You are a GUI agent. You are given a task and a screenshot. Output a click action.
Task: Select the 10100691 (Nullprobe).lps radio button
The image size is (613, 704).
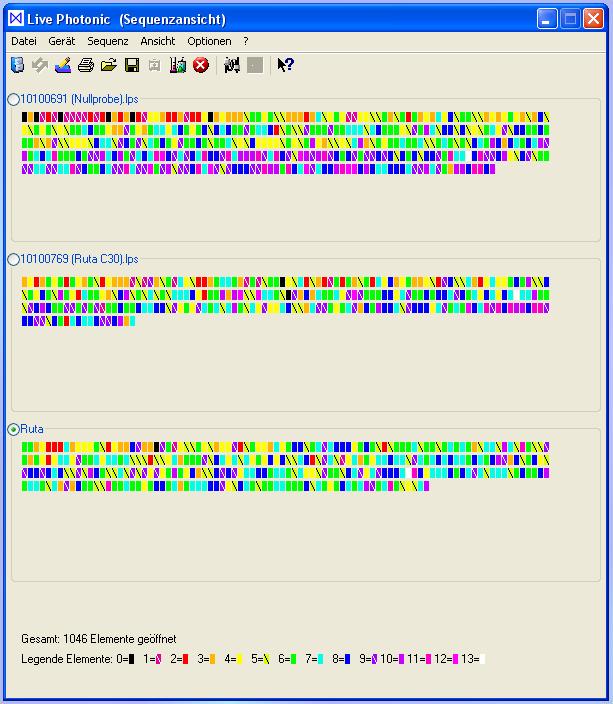point(14,99)
